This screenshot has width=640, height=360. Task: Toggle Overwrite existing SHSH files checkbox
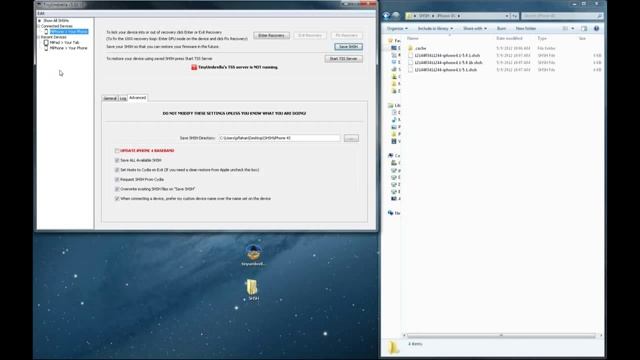click(x=117, y=189)
